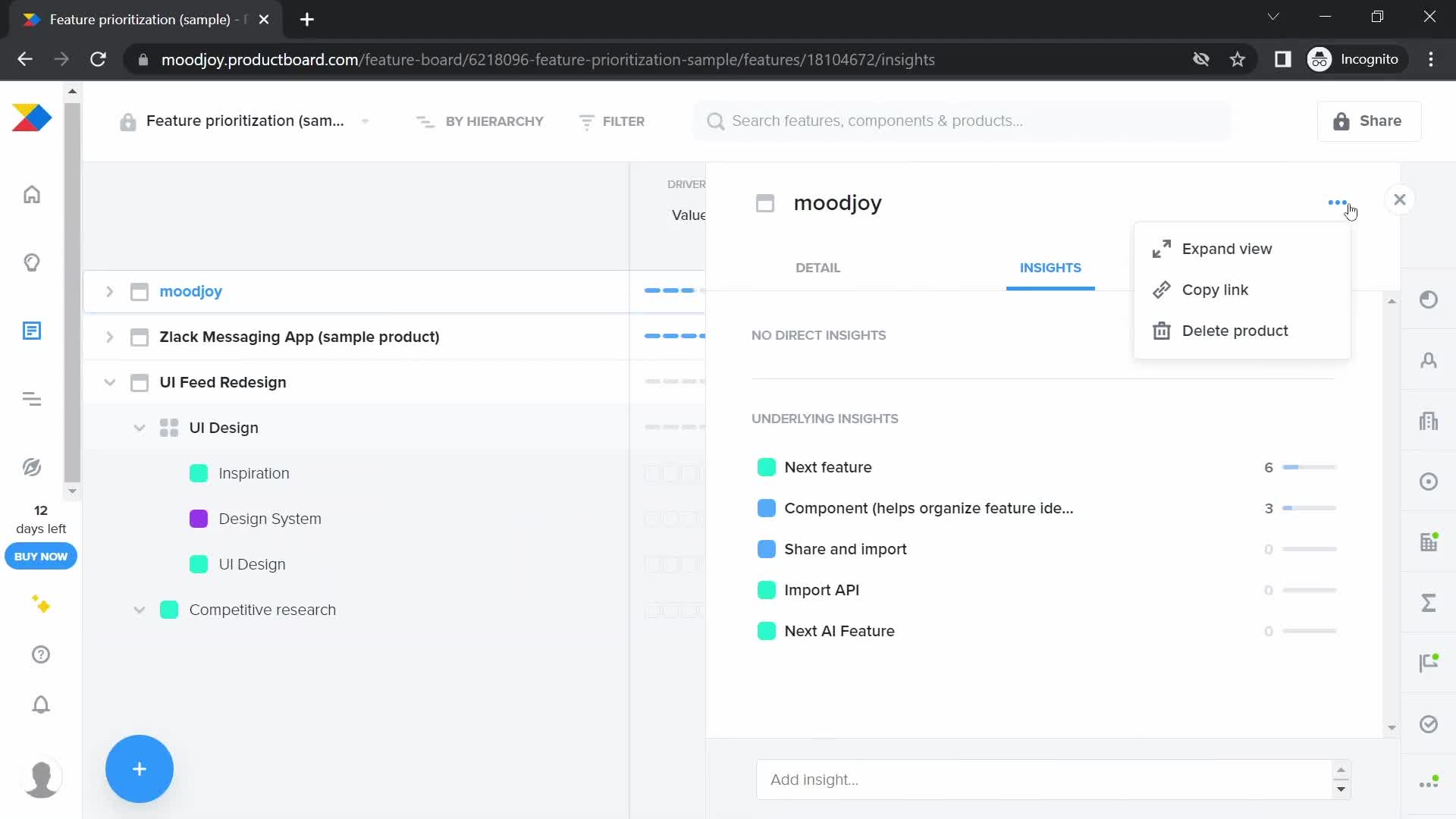This screenshot has width=1456, height=819.
Task: Open user profile avatar
Action: coord(41,778)
